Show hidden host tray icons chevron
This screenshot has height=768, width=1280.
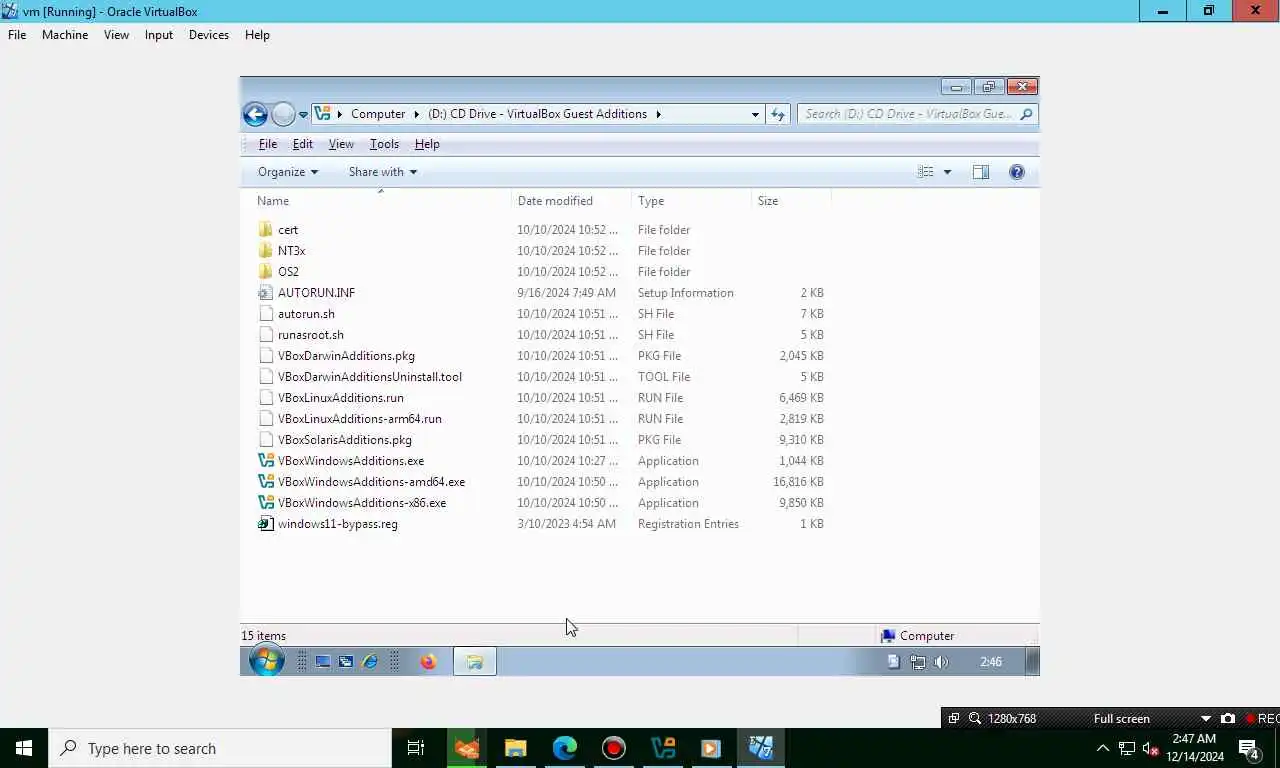click(1103, 748)
